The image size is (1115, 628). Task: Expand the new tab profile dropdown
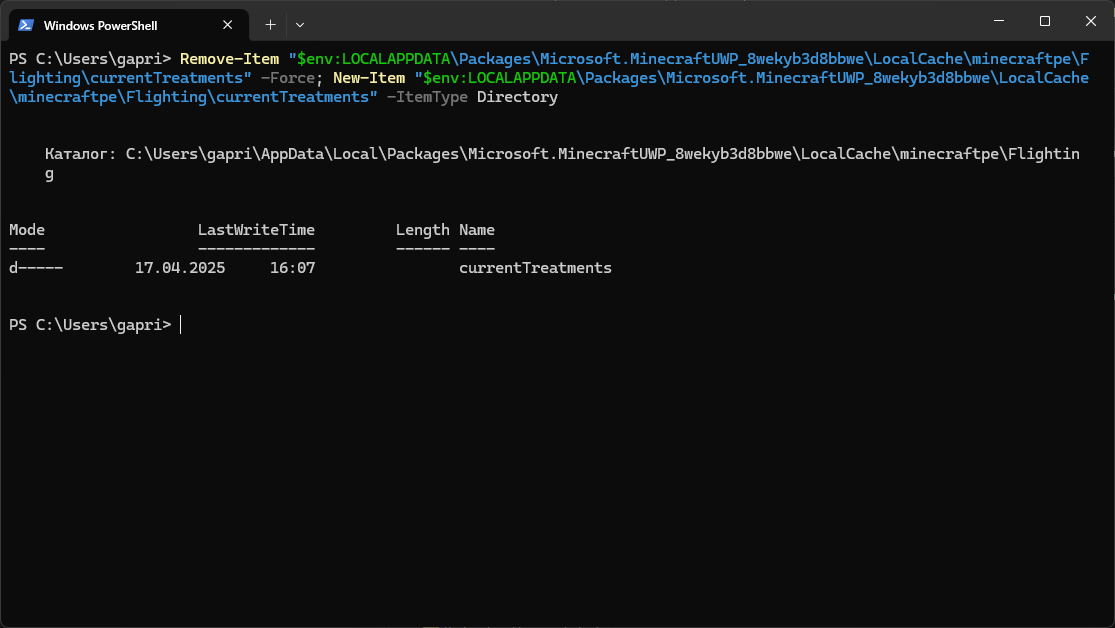coord(300,25)
